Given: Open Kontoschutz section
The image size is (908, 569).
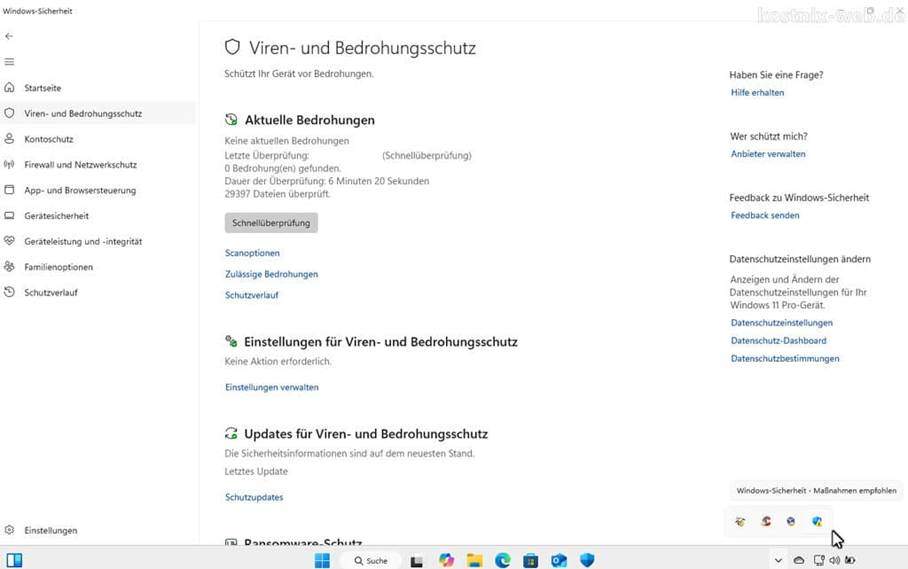Looking at the screenshot, I should pos(49,139).
